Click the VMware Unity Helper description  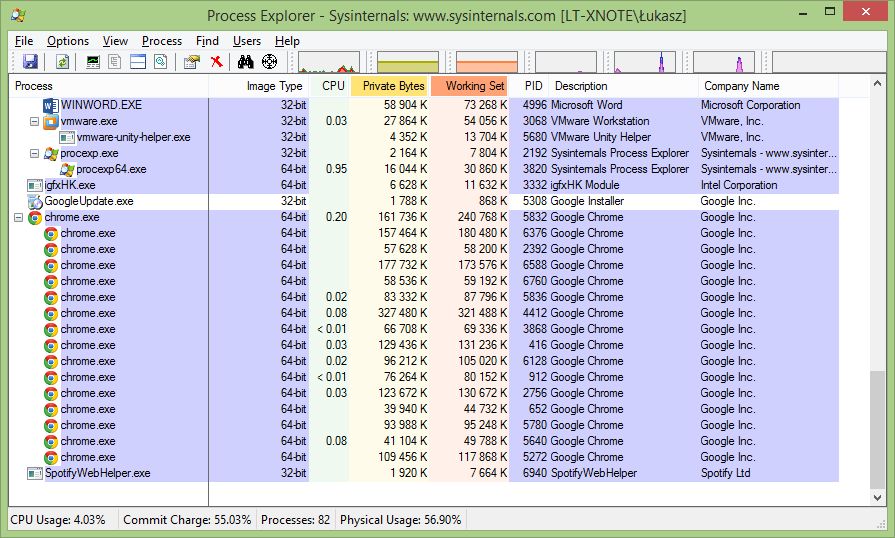click(x=600, y=137)
